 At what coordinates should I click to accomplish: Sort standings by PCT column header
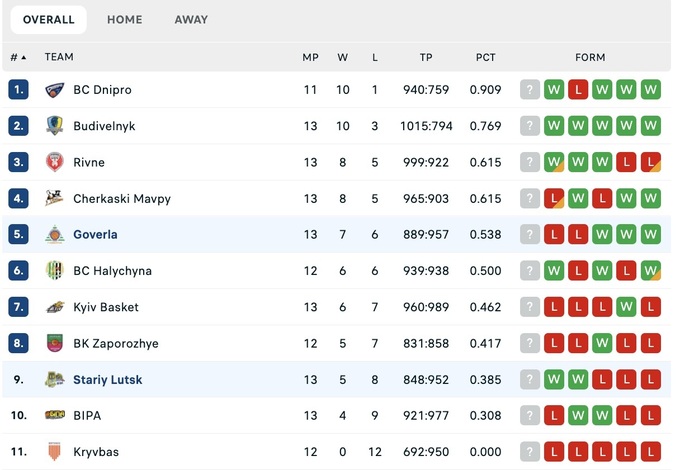tap(485, 57)
